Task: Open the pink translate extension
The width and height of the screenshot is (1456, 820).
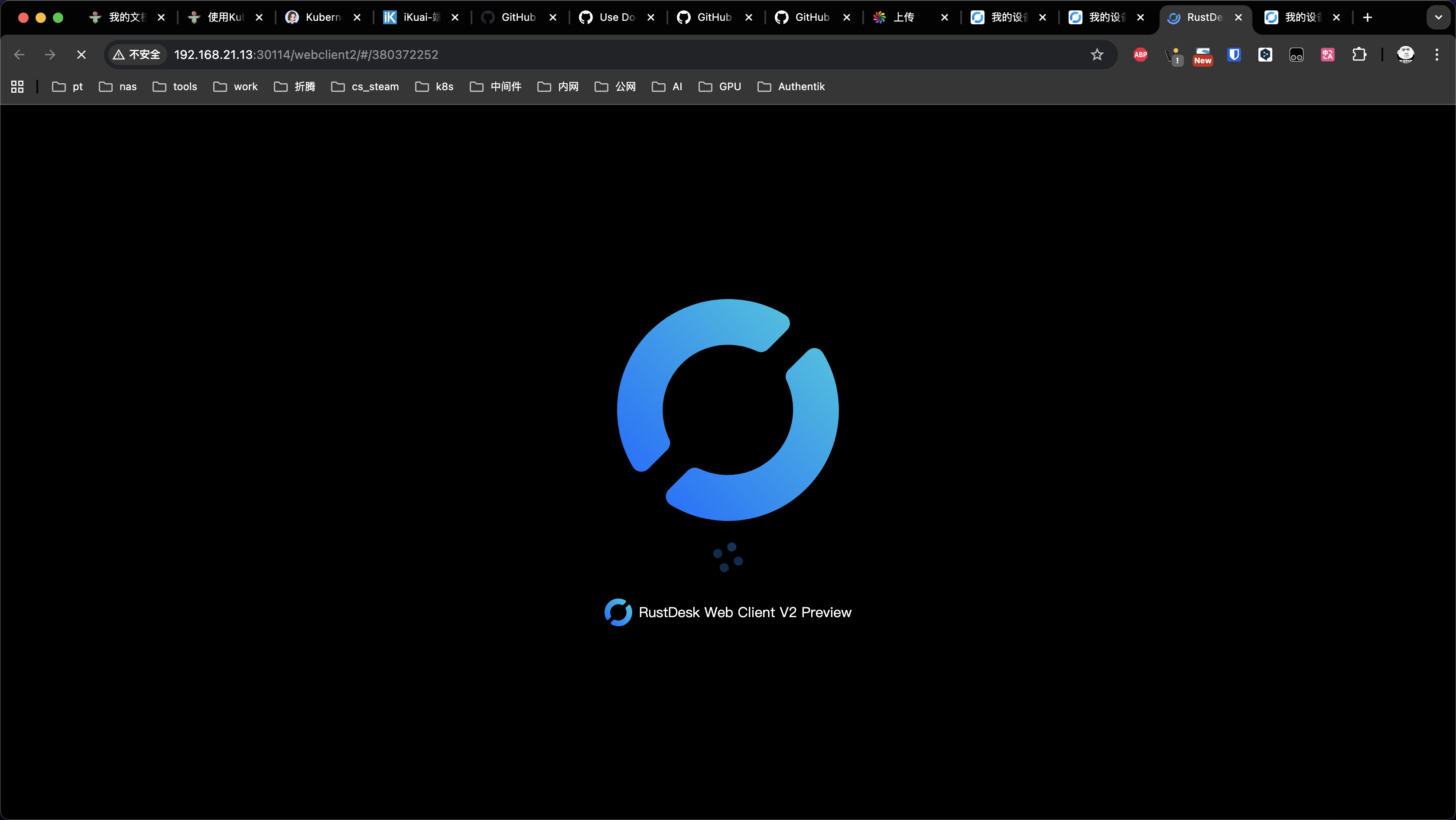Action: point(1328,54)
